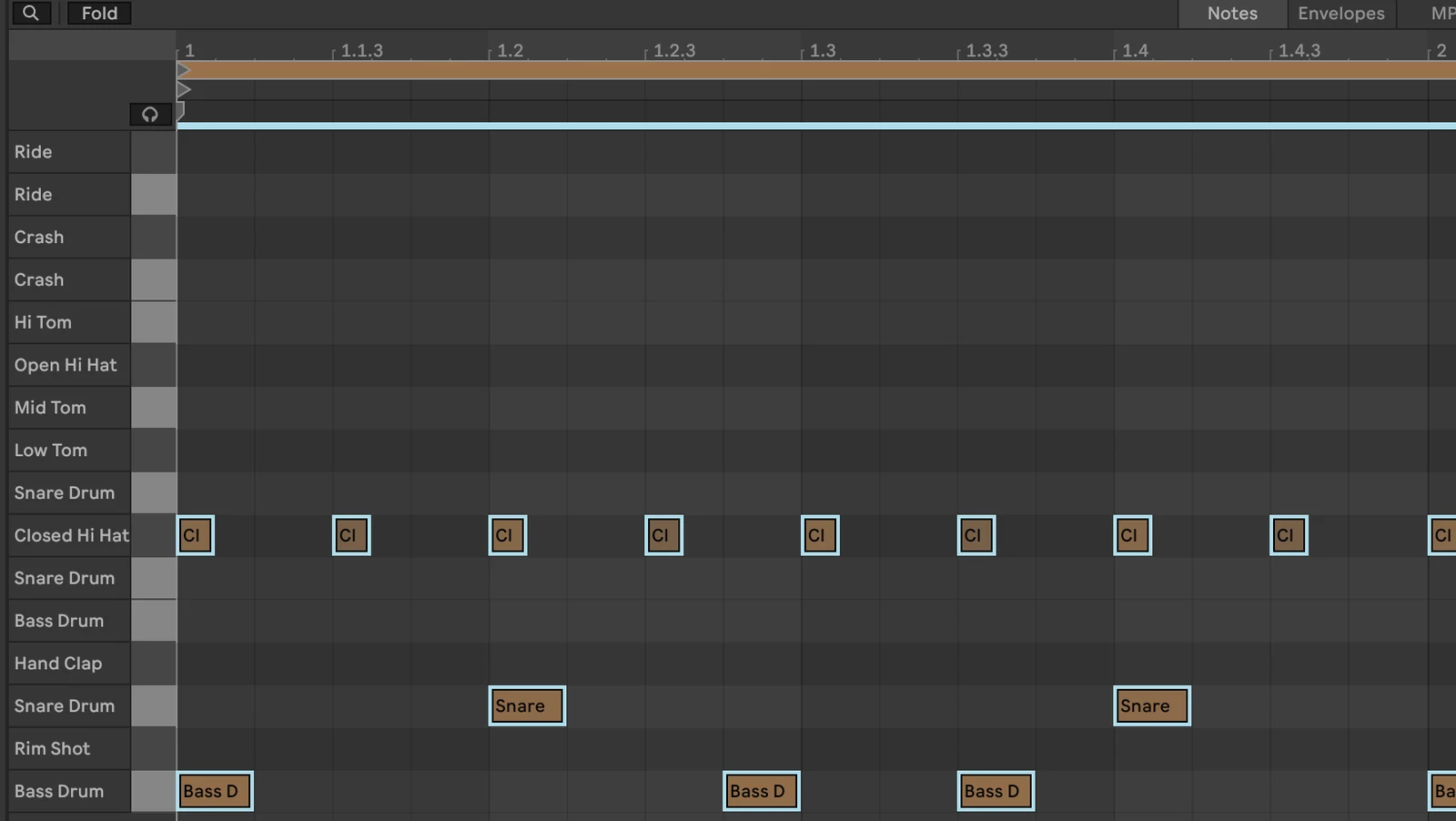Preview the Open Hi Hat pad key

pos(154,365)
